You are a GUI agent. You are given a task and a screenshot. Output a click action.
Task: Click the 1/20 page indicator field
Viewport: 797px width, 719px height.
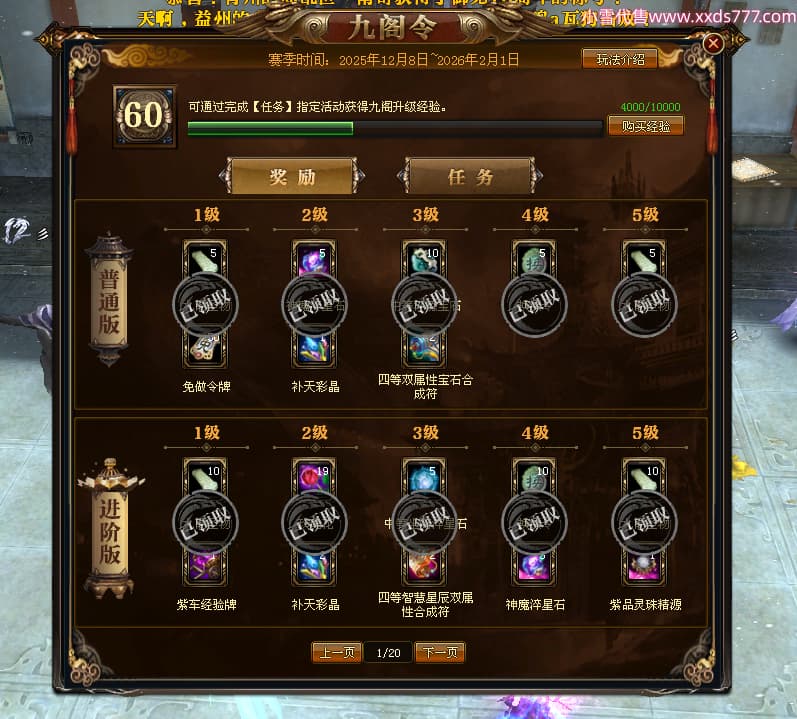(388, 652)
